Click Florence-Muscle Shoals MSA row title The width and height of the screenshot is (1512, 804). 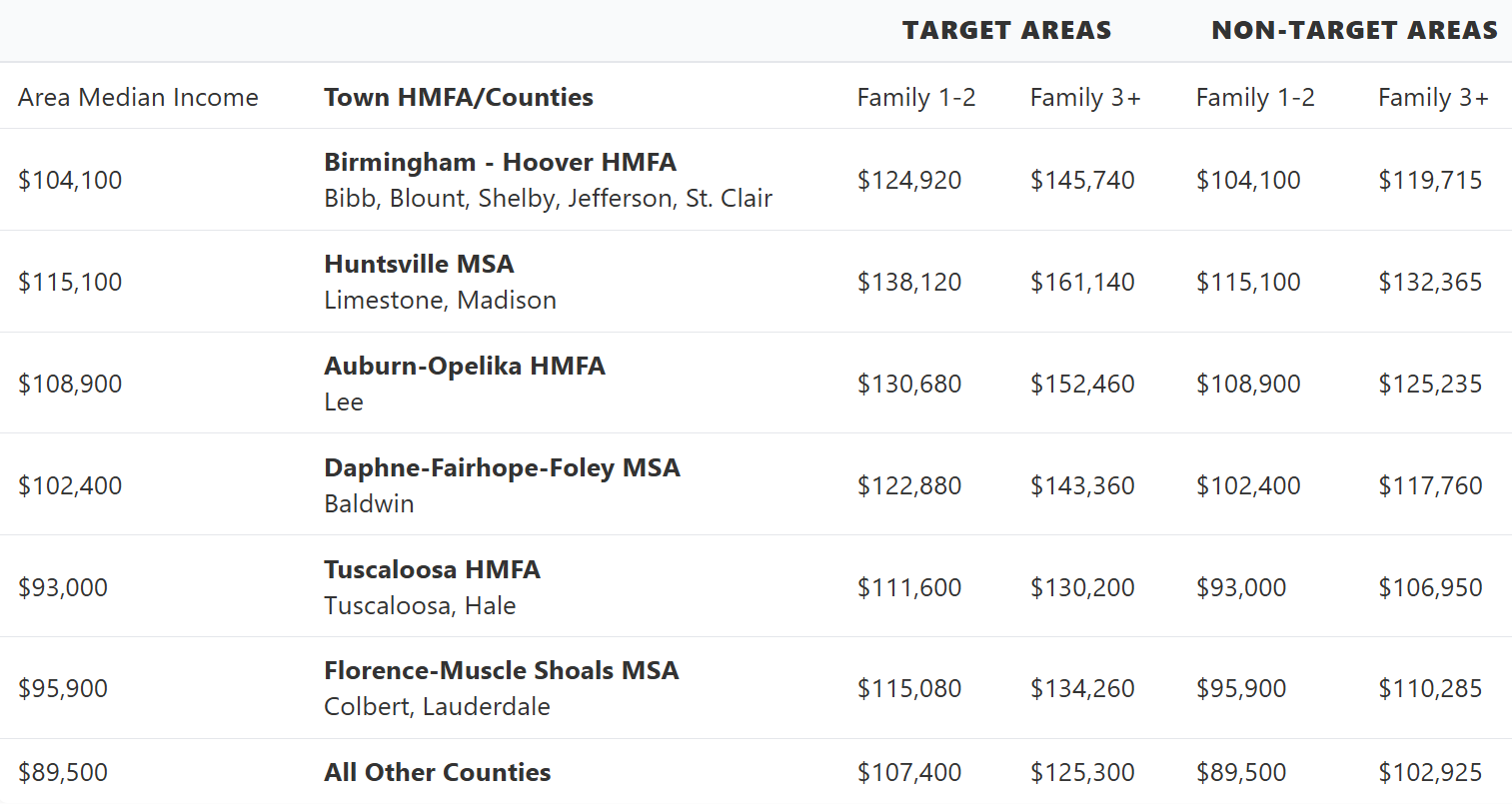coord(502,670)
